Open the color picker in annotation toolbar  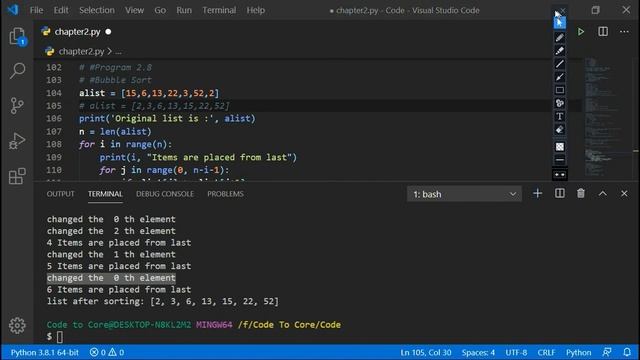click(560, 147)
